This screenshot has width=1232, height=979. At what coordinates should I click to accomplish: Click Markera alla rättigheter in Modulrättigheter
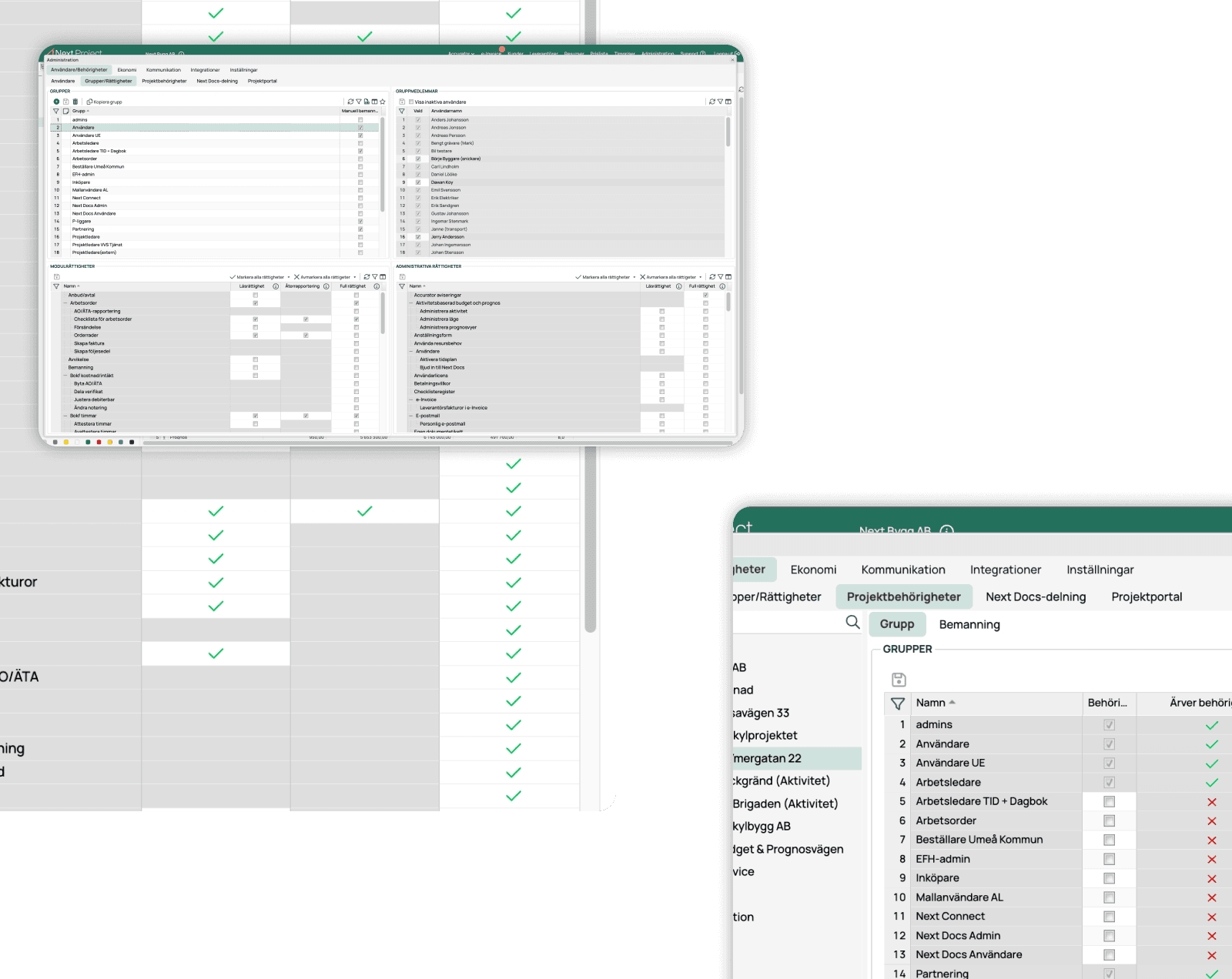click(256, 277)
